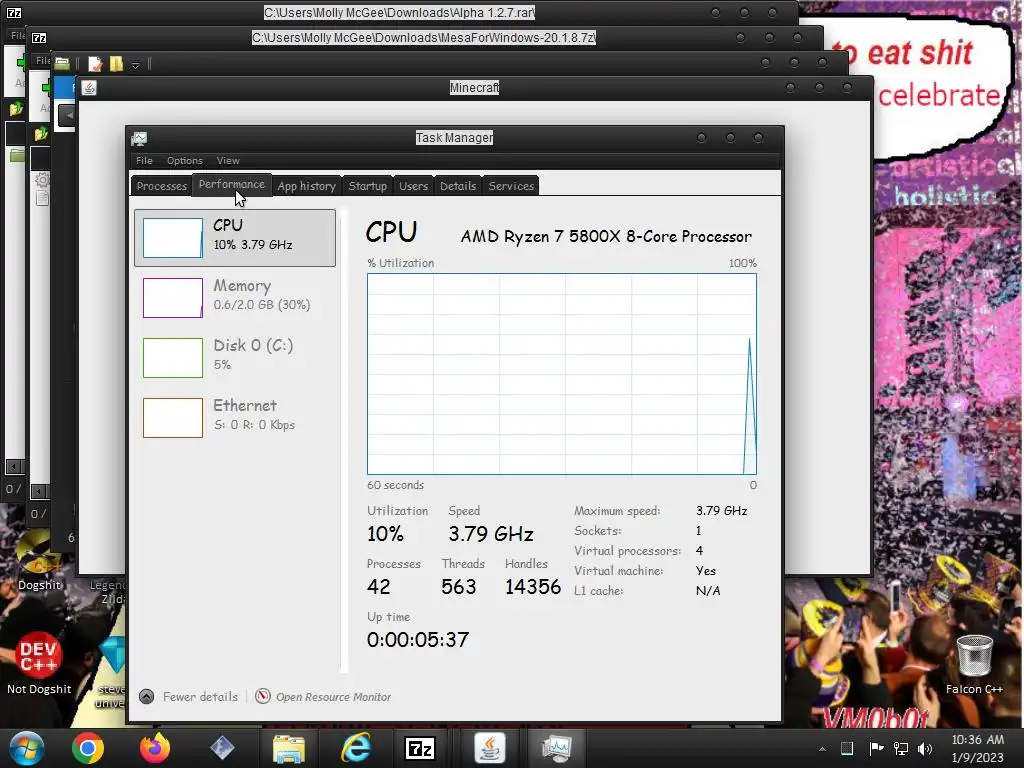The height and width of the screenshot is (768, 1024).
Task: Launch Internet Explorer from the taskbar
Action: [x=356, y=748]
